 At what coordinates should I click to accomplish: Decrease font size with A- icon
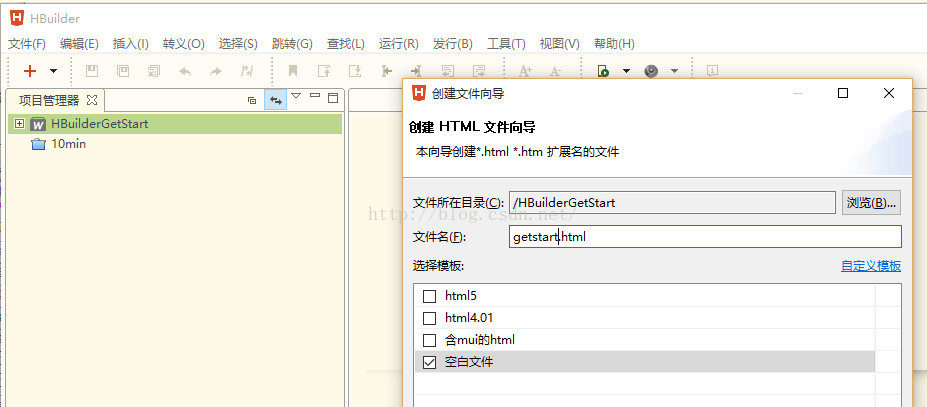[x=555, y=72]
